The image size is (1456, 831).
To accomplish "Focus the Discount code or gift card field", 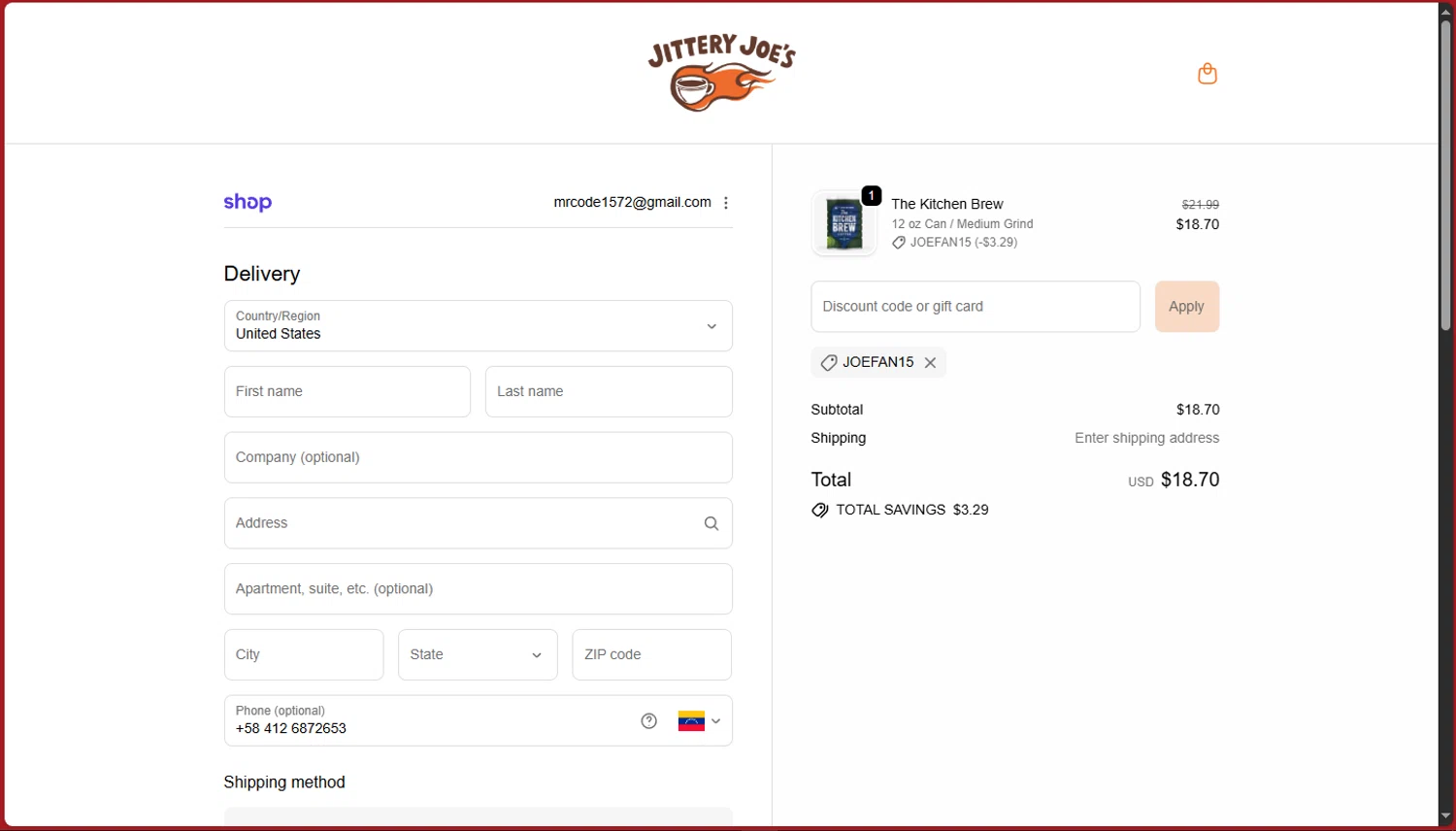I will 976,307.
